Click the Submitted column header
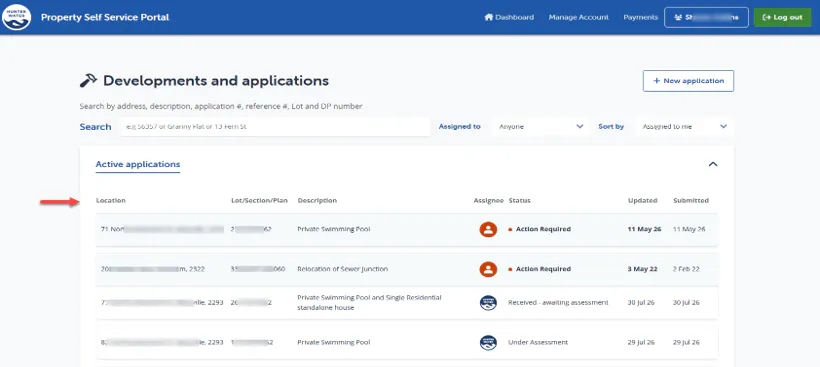This screenshot has height=367, width=820. tap(691, 200)
